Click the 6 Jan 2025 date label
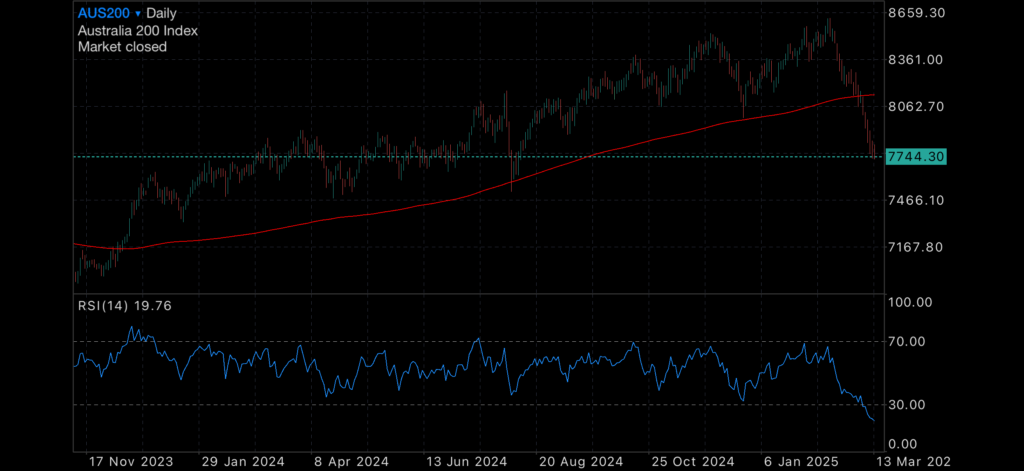This screenshot has width=1024, height=471. [801, 462]
